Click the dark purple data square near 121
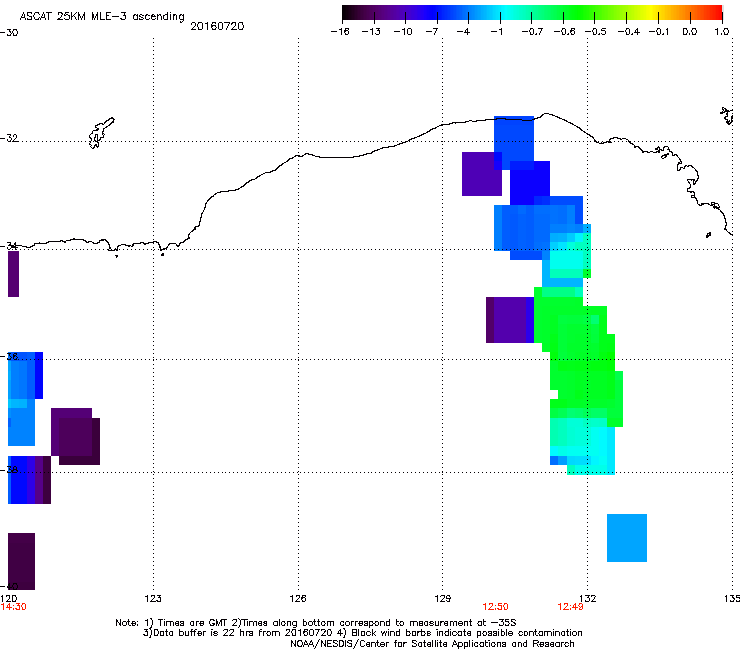The width and height of the screenshot is (740, 650). click(x=76, y=437)
